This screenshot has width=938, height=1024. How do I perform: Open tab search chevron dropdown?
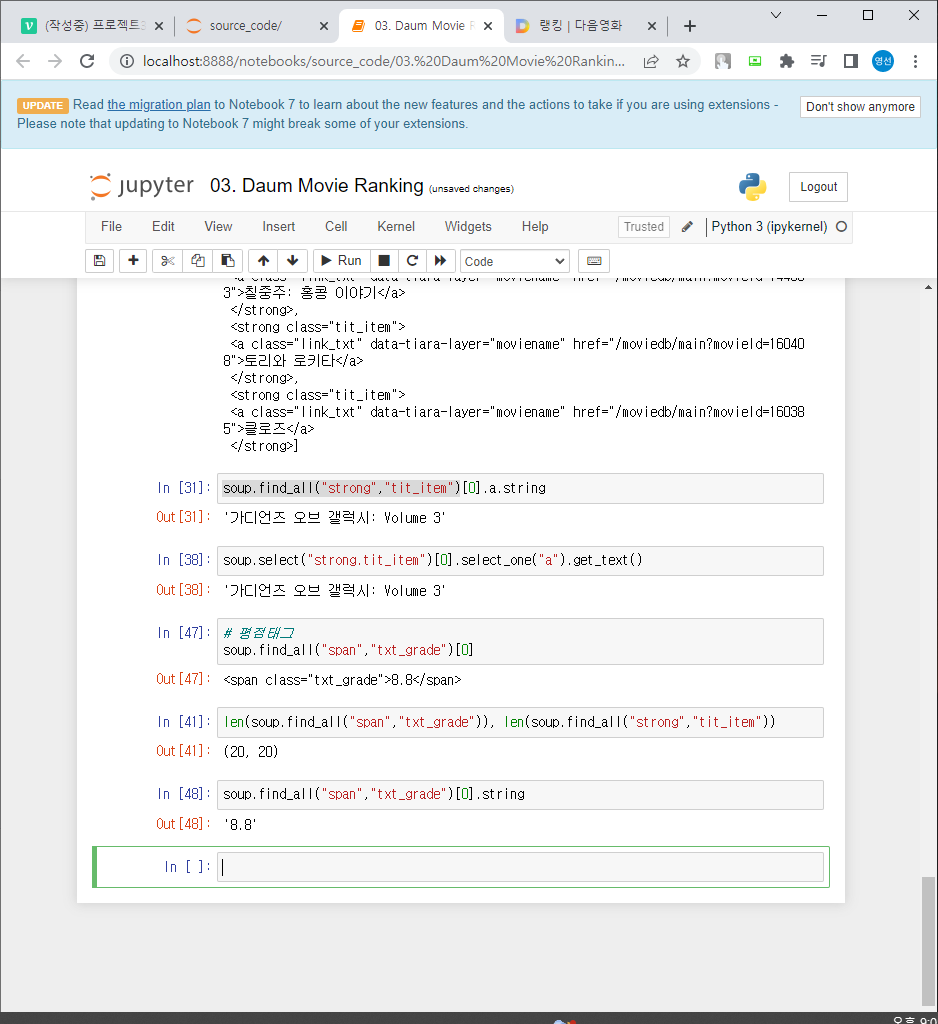pos(776,16)
